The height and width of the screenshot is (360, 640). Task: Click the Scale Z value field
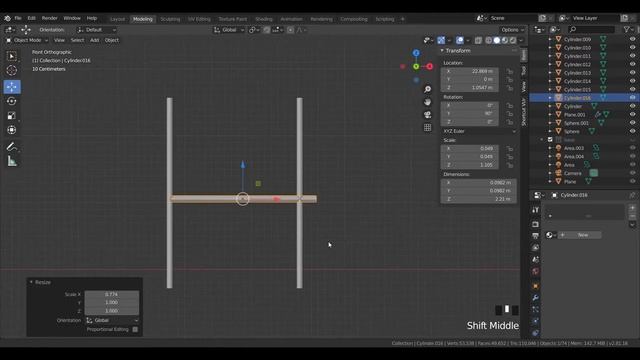click(x=470, y=165)
